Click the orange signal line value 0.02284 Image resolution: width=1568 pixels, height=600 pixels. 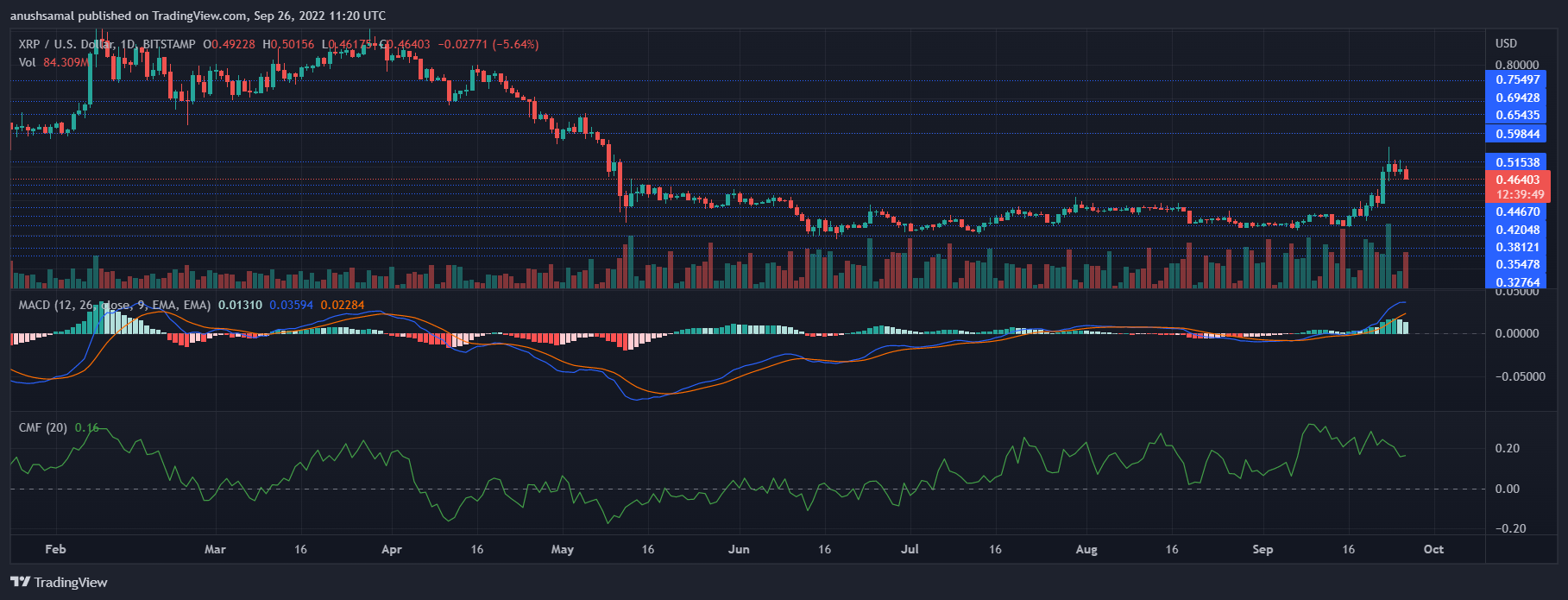coord(343,305)
